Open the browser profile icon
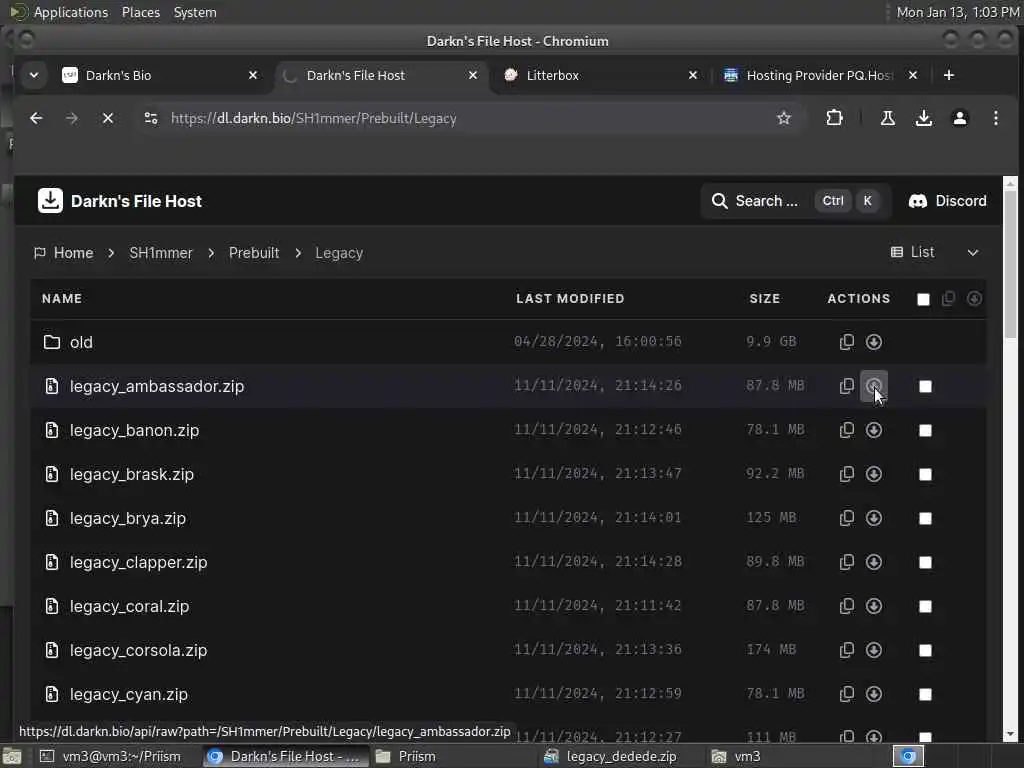 959,118
